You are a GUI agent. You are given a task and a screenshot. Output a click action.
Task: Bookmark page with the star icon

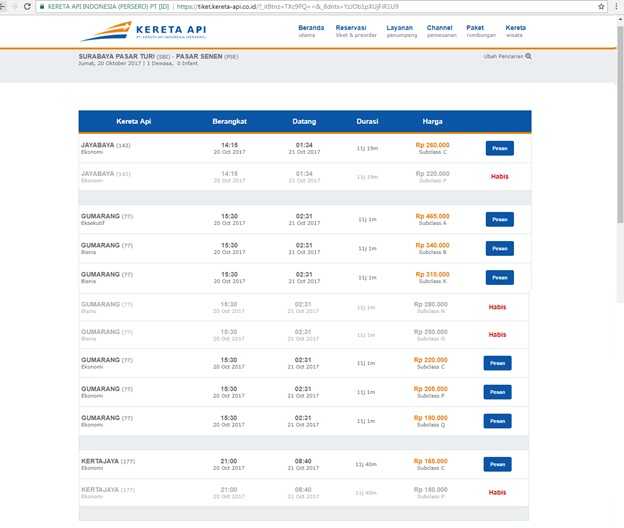[x=601, y=6]
